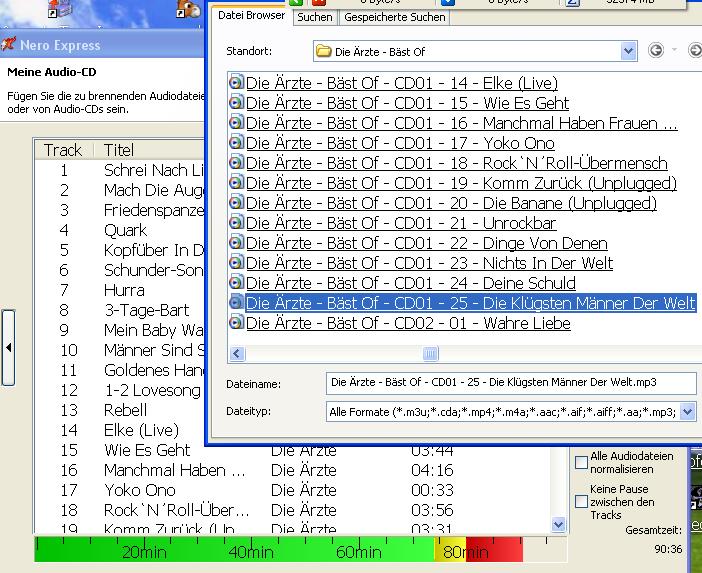The image size is (702, 573).
Task: Click the left scroll arrow of file browser
Action: (237, 354)
